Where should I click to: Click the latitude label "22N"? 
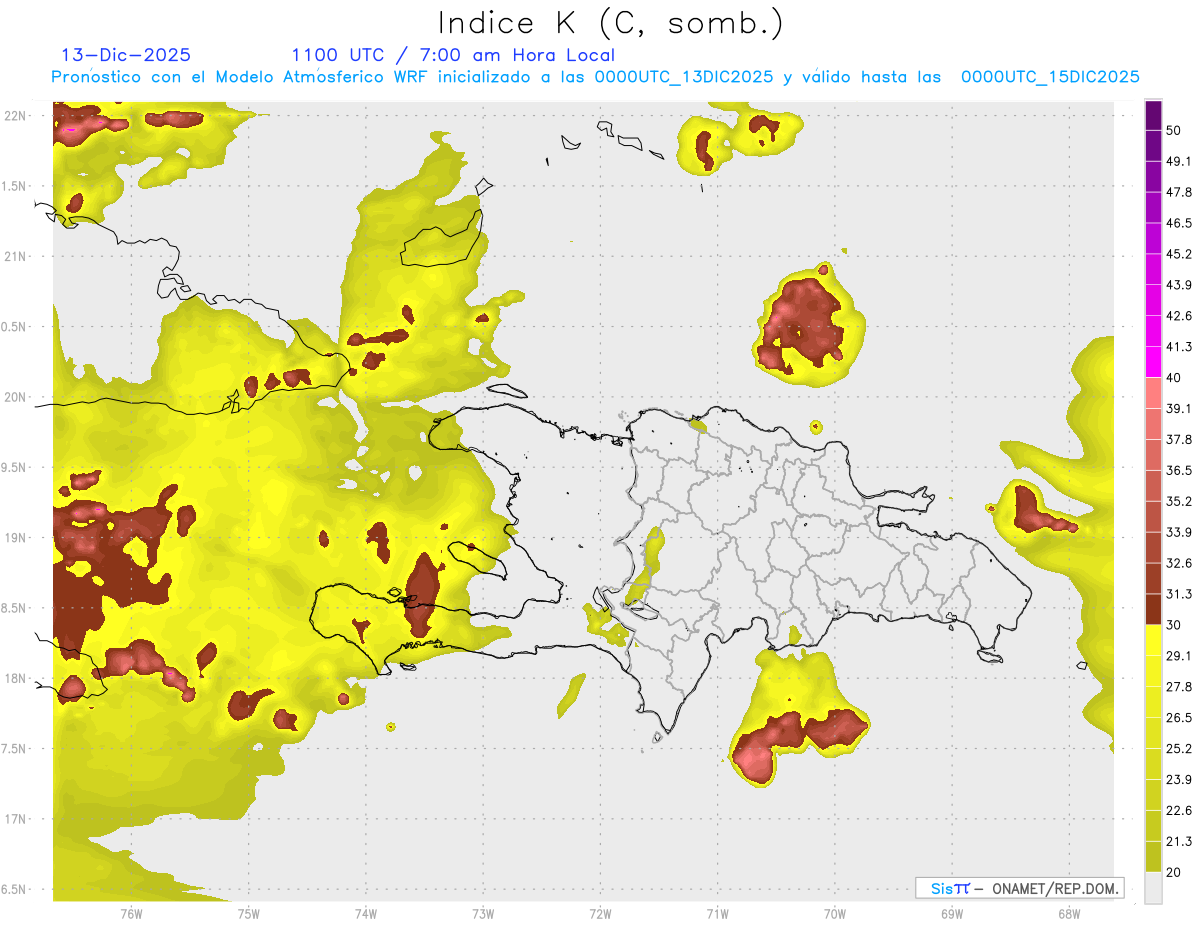pos(14,115)
